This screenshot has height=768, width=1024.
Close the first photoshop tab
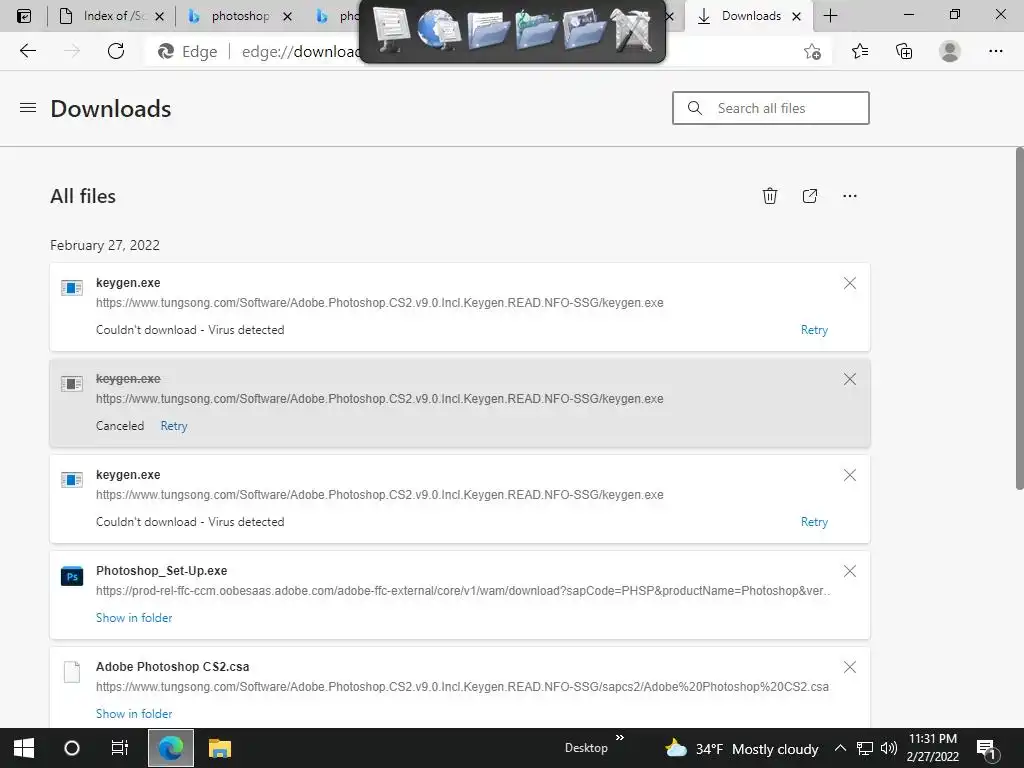coord(287,16)
